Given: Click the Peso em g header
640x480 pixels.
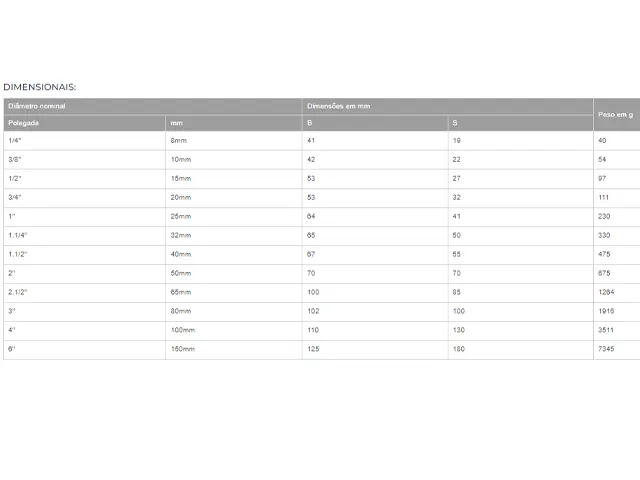Looking at the screenshot, I should [617, 115].
